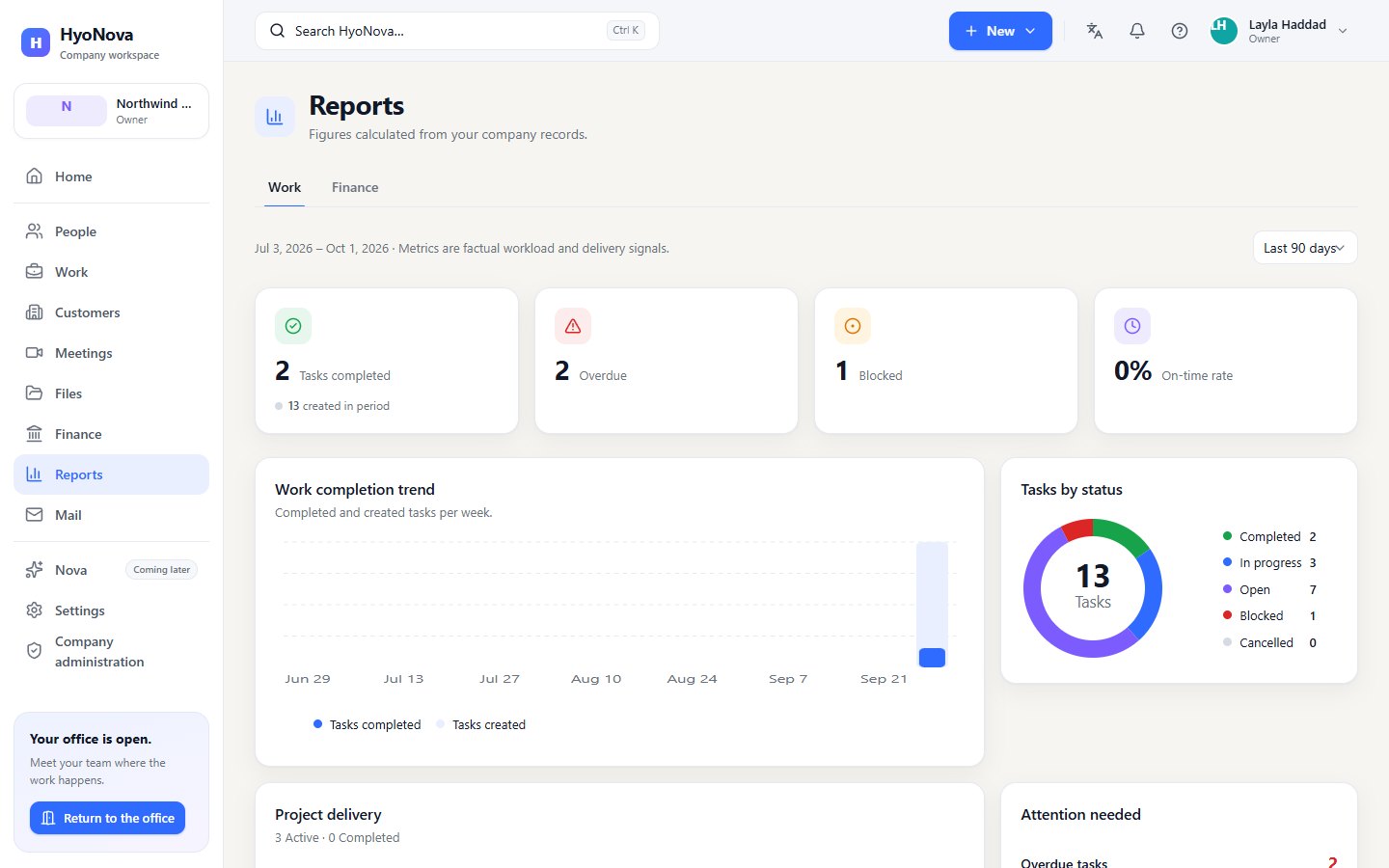
Task: Click the Coming later badge
Action: (162, 570)
